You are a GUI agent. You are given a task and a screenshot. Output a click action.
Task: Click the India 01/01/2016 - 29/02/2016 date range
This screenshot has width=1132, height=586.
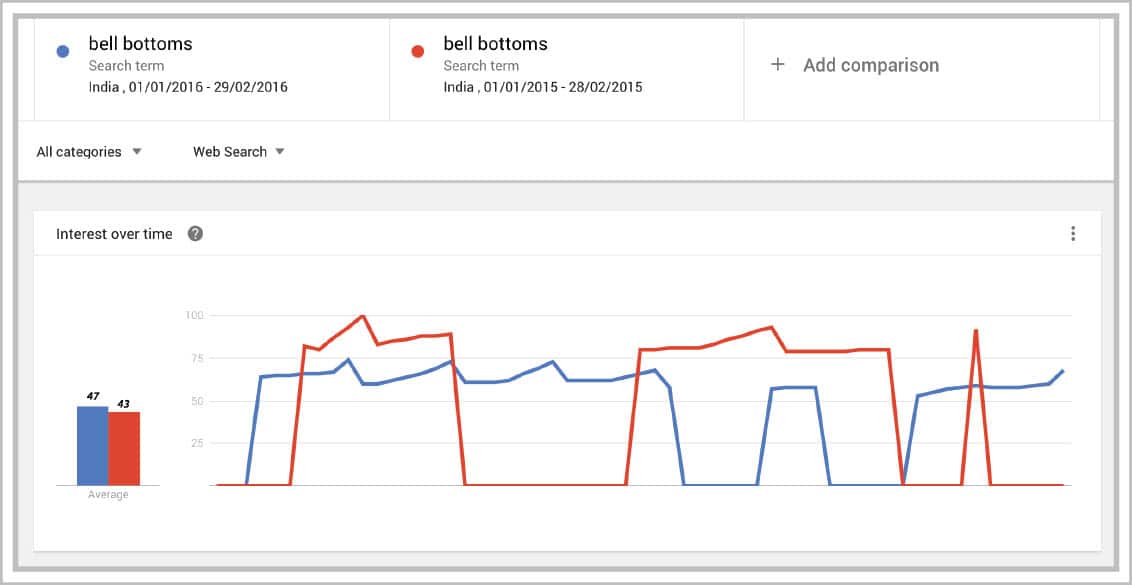[x=188, y=87]
